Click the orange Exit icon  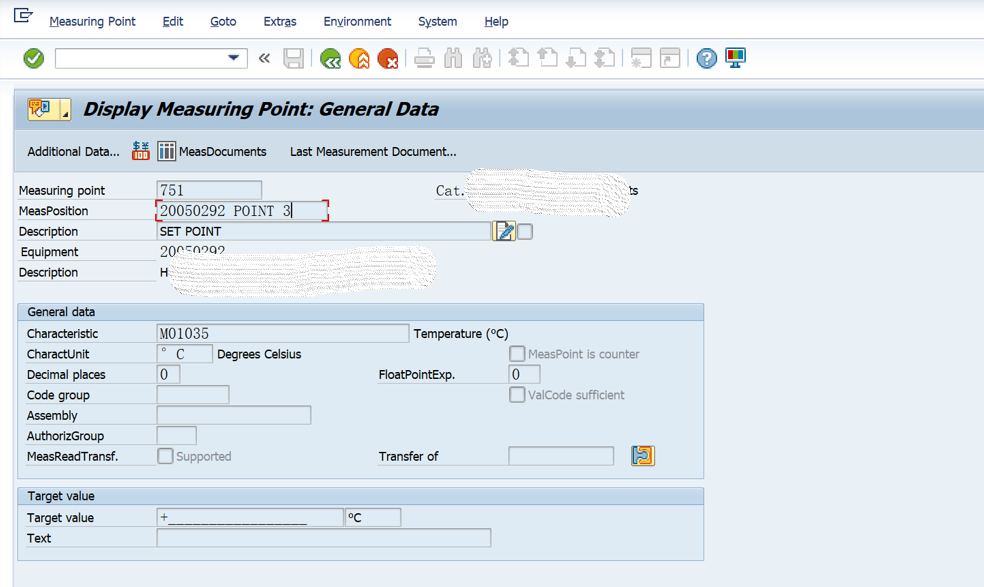tap(359, 58)
